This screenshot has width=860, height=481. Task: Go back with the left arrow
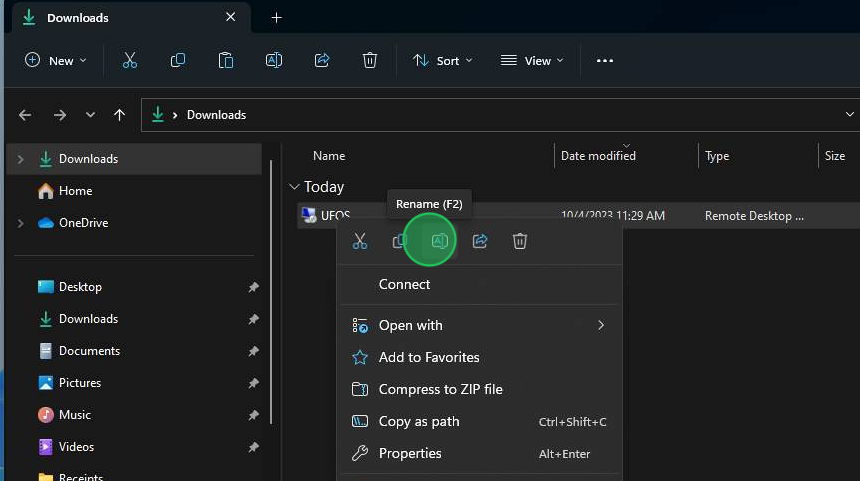[25, 115]
